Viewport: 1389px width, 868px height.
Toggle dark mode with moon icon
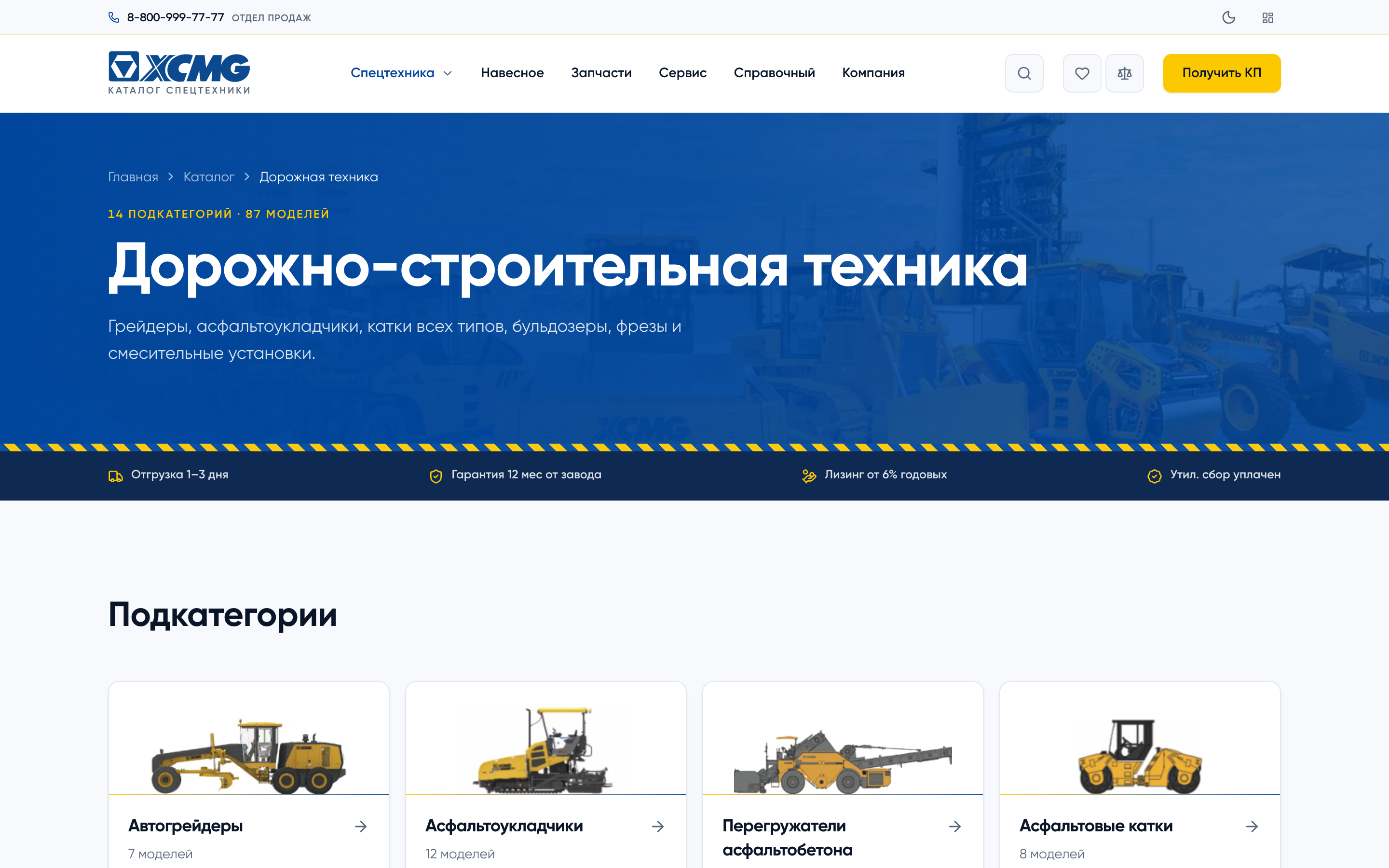click(1228, 17)
